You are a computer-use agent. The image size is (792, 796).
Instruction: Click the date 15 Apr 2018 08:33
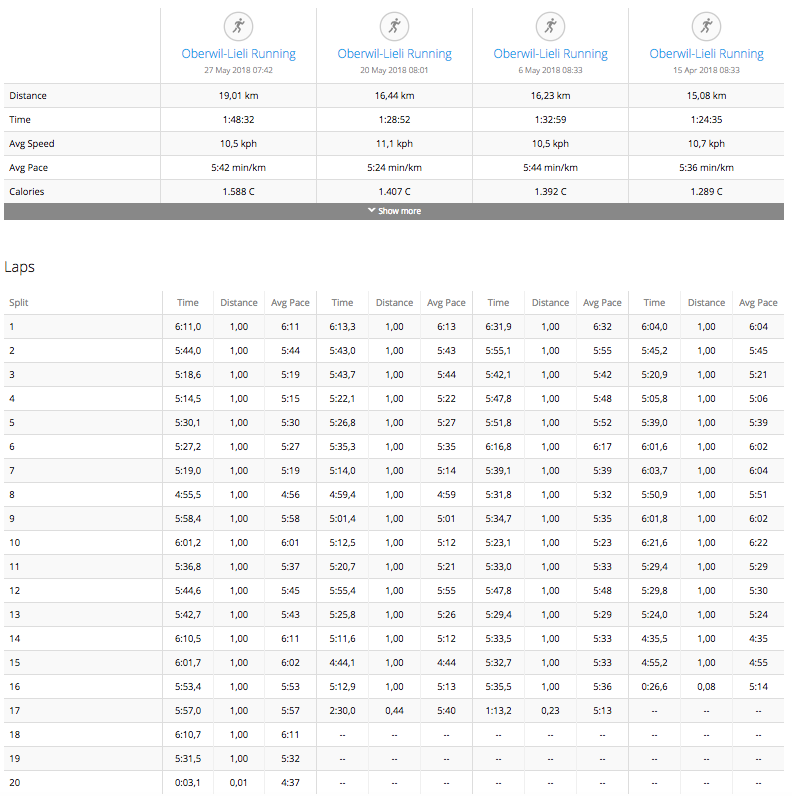click(x=706, y=70)
